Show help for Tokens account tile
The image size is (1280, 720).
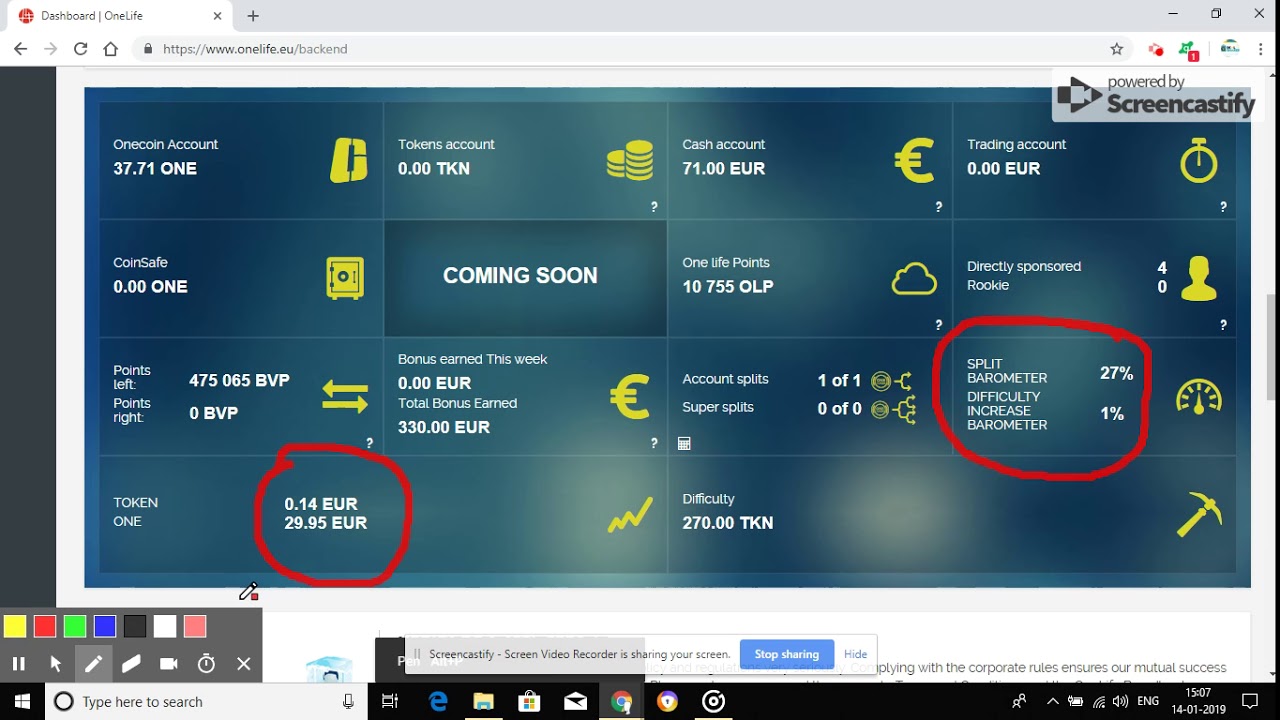coord(654,207)
